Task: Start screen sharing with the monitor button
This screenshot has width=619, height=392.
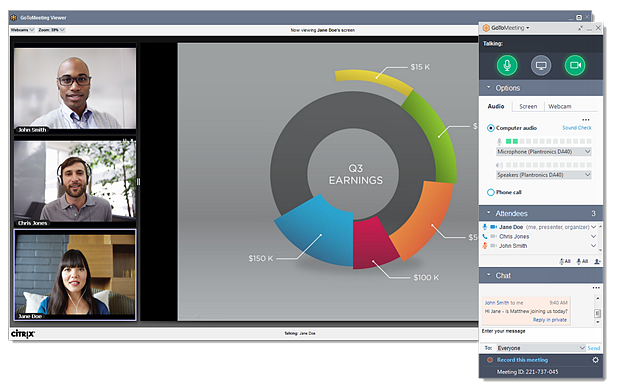Action: coord(541,65)
